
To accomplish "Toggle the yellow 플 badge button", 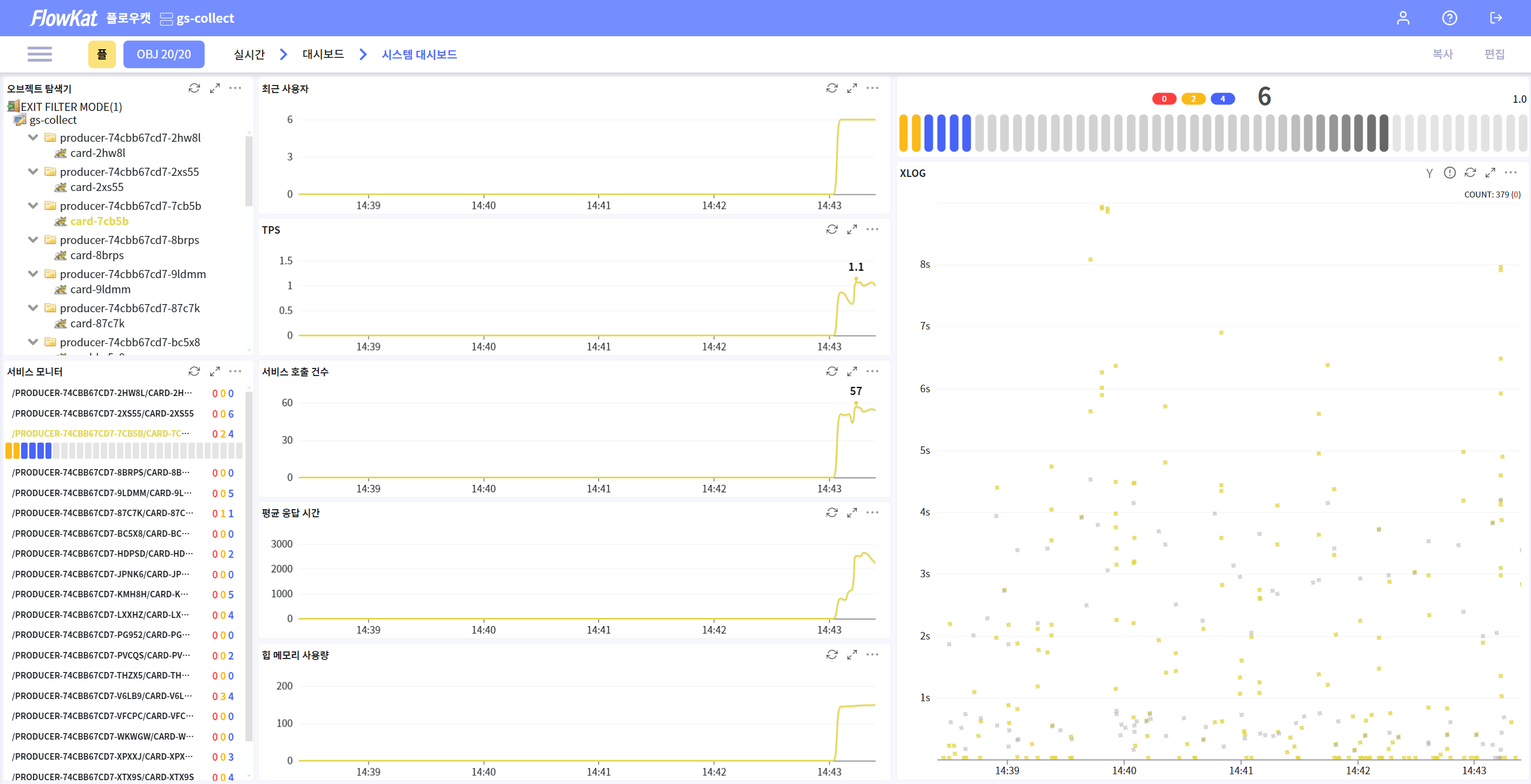I will point(102,54).
